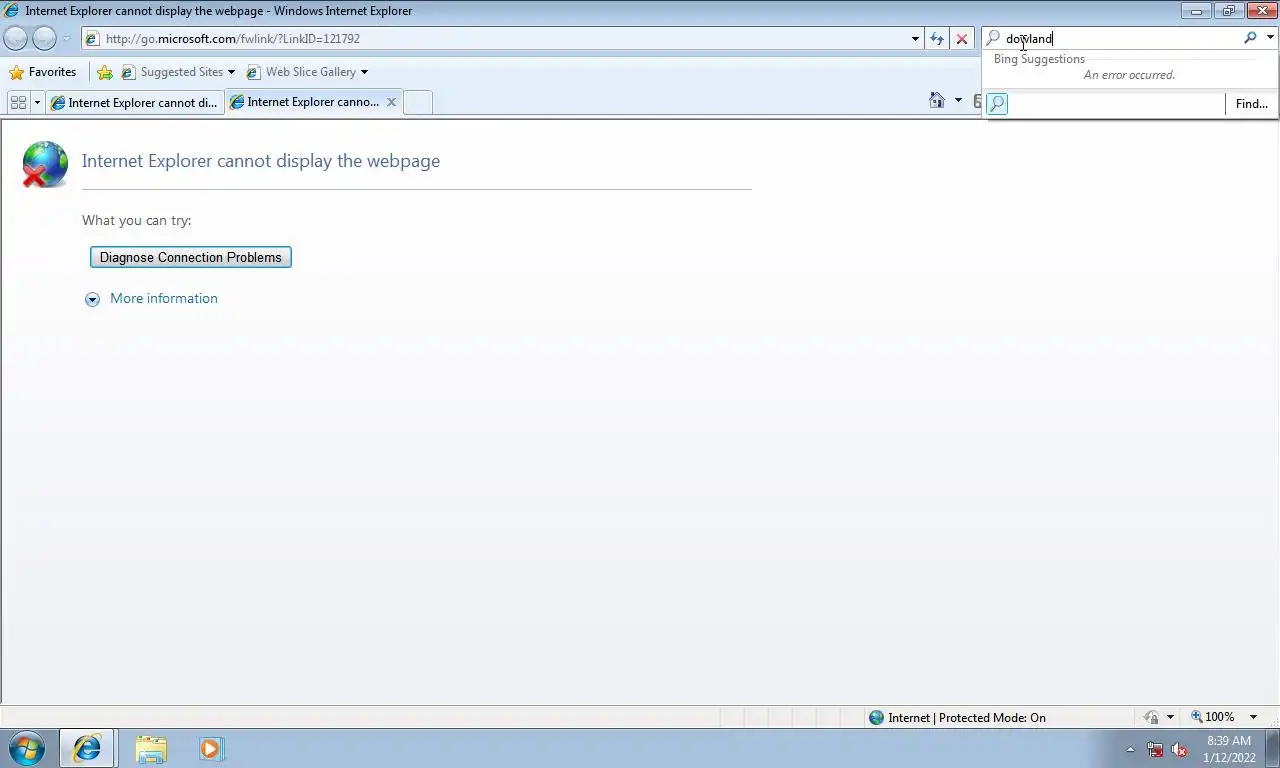This screenshot has width=1280, height=768.
Task: Click the page icon in address bar
Action: tap(92, 39)
